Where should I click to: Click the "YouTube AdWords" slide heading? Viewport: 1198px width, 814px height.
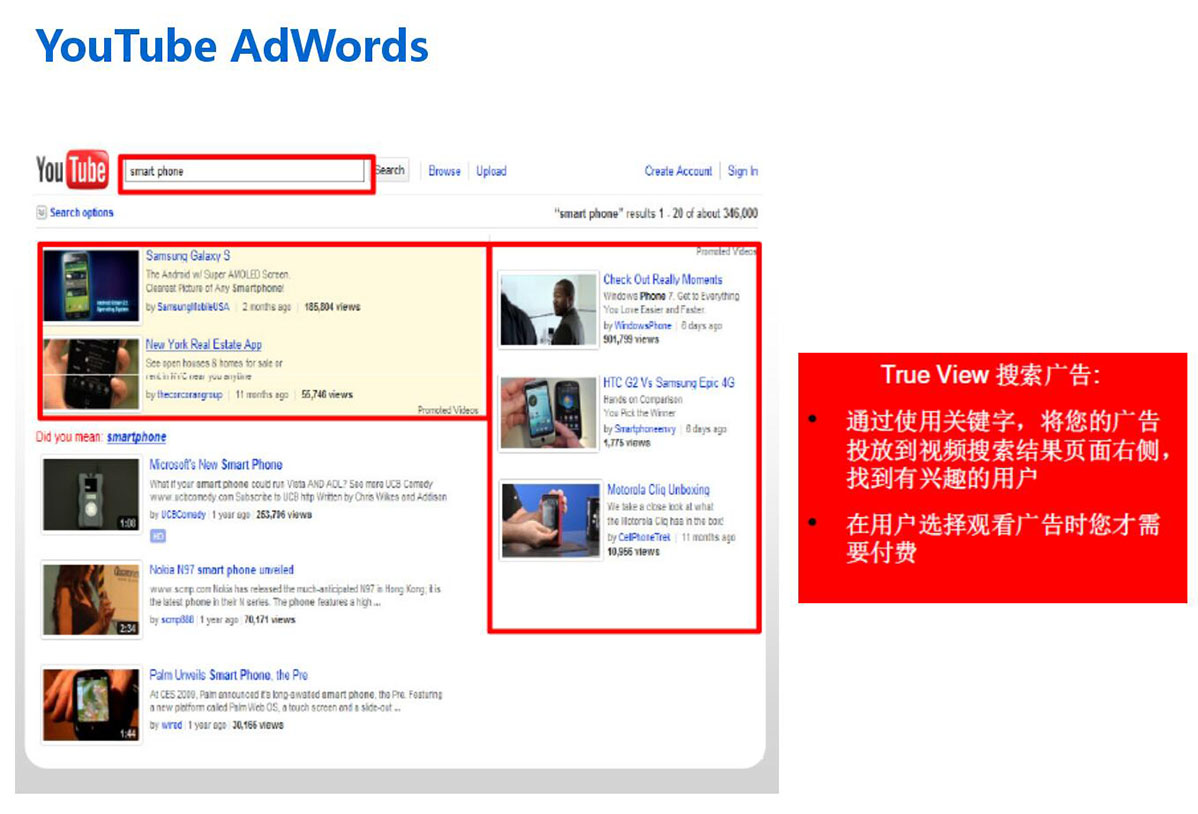click(232, 46)
